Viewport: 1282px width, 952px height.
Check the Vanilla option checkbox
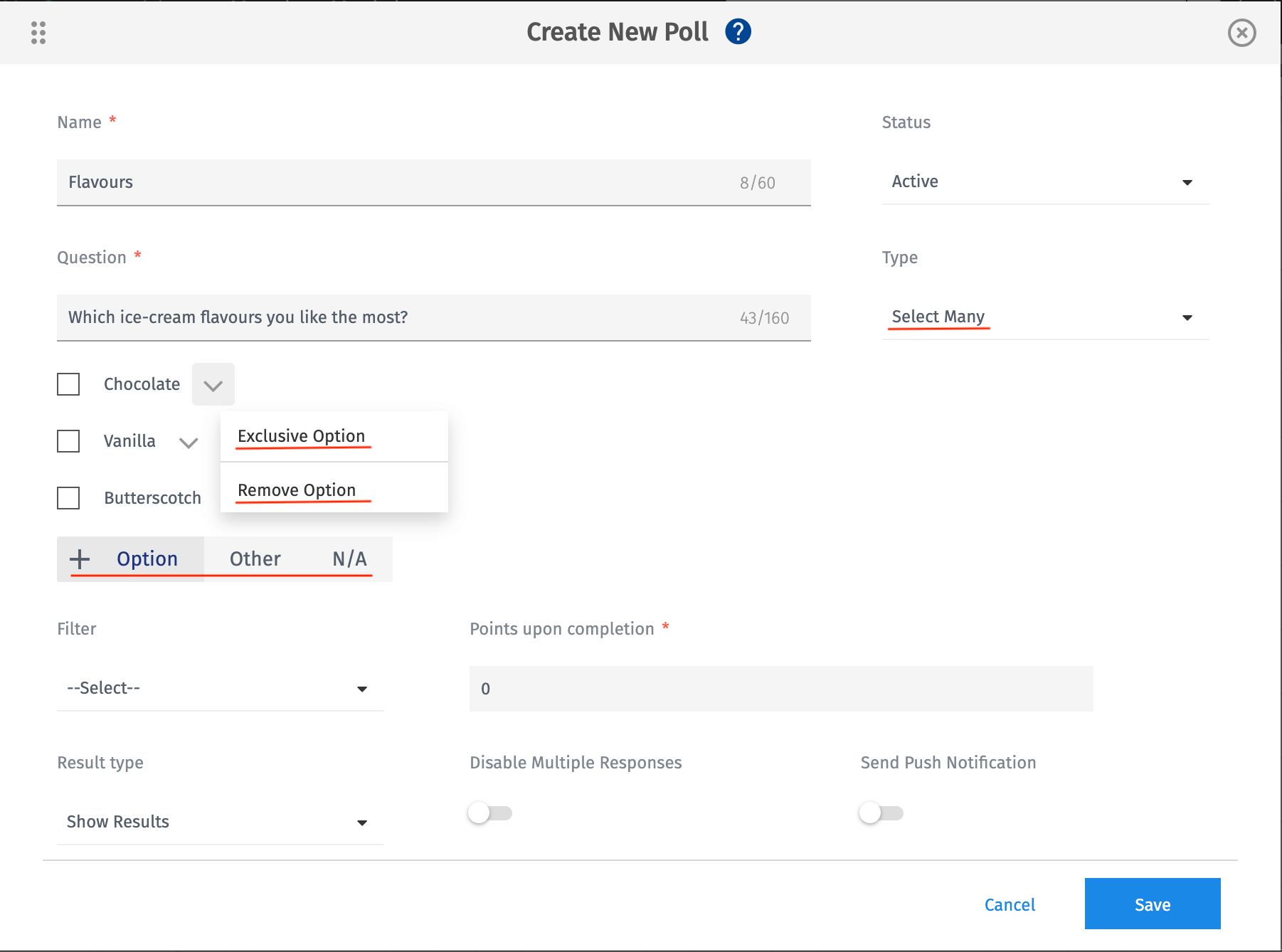click(68, 441)
